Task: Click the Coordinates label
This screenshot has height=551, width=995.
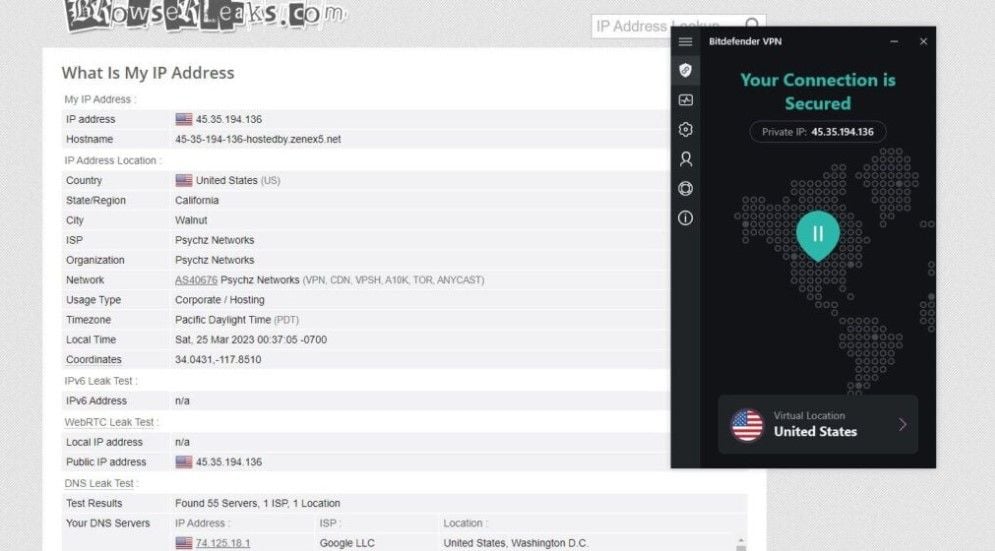Action: [93, 359]
